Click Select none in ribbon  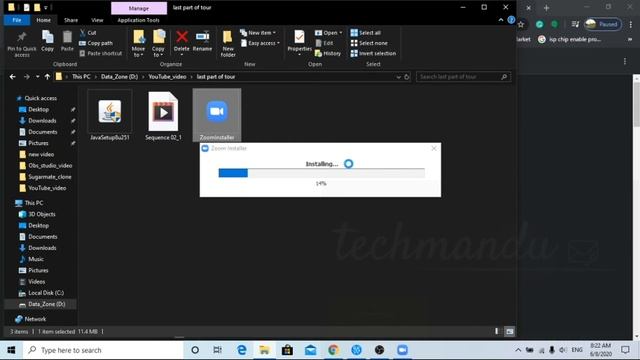(369, 43)
